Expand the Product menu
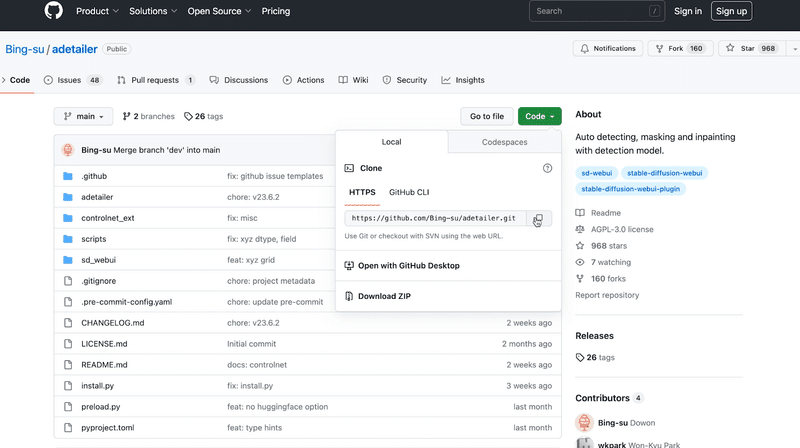 click(x=97, y=11)
